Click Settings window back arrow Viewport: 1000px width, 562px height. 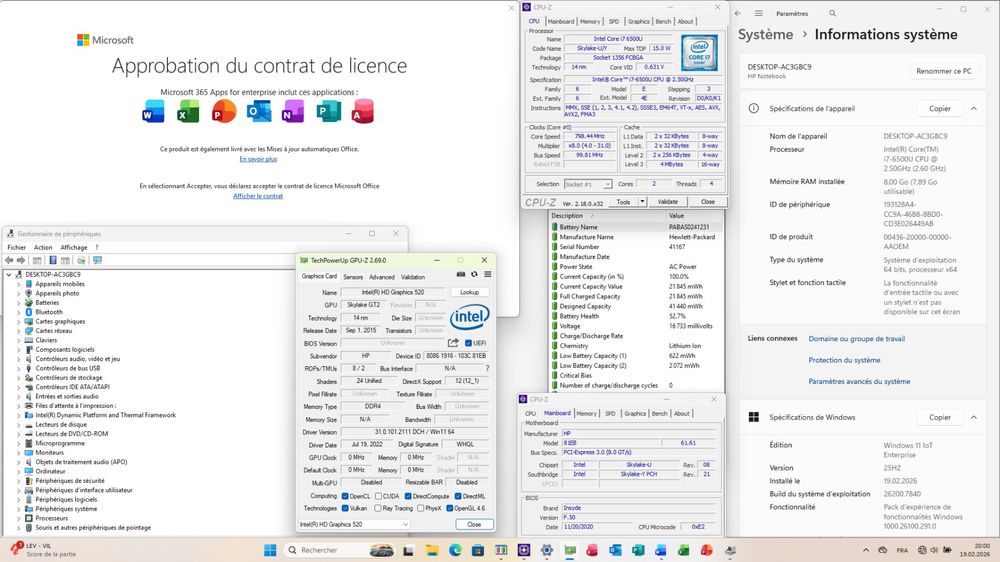coord(738,13)
